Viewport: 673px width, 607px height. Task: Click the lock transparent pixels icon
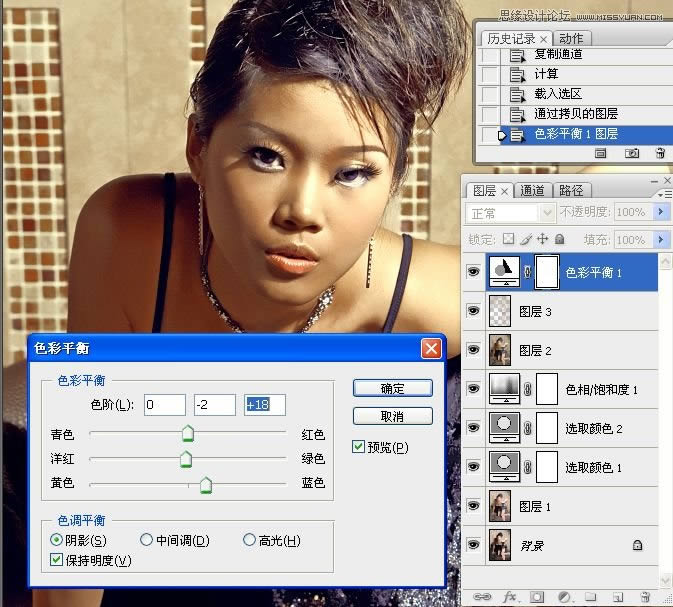pos(508,240)
